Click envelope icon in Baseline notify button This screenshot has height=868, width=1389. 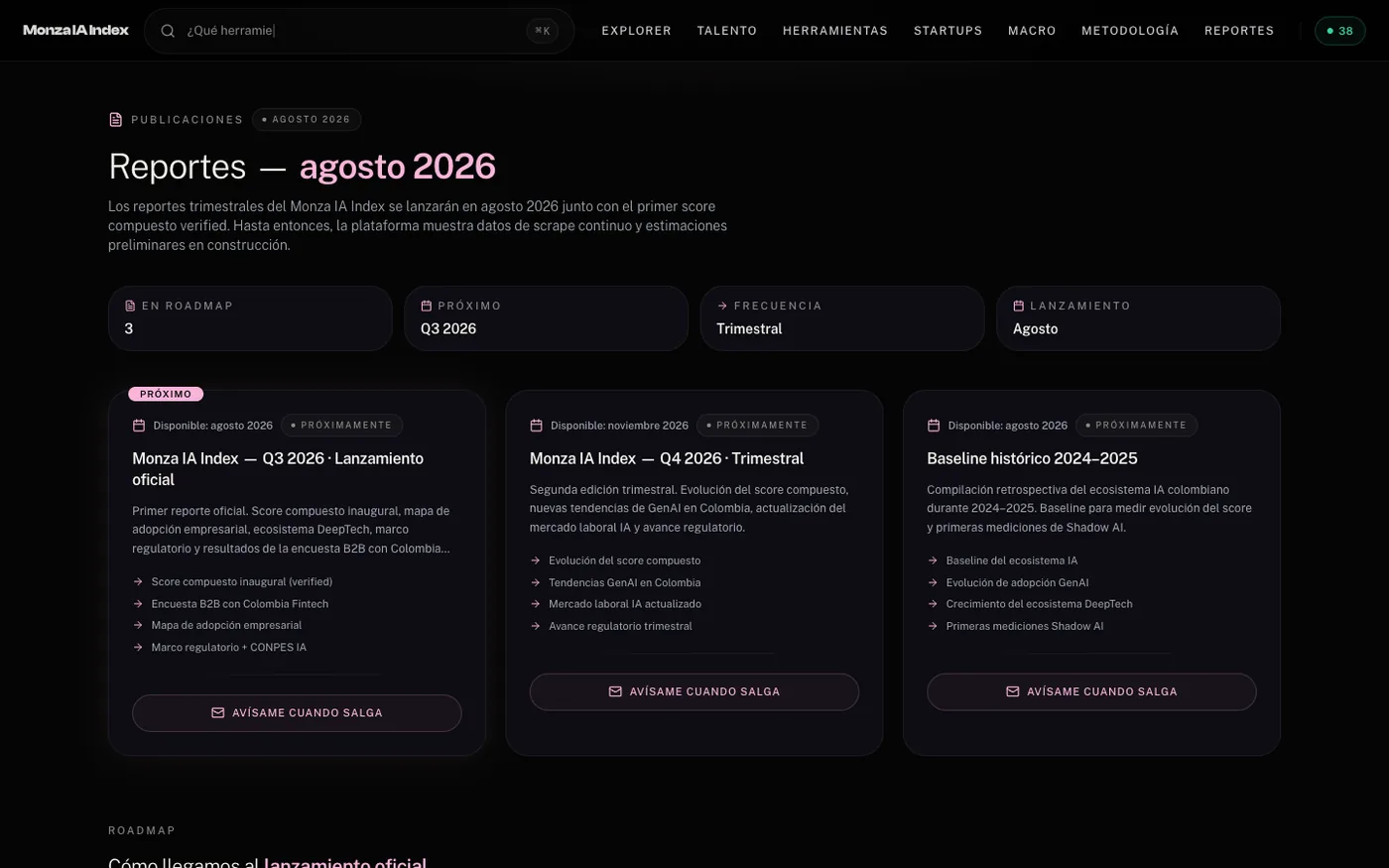[x=1013, y=691]
